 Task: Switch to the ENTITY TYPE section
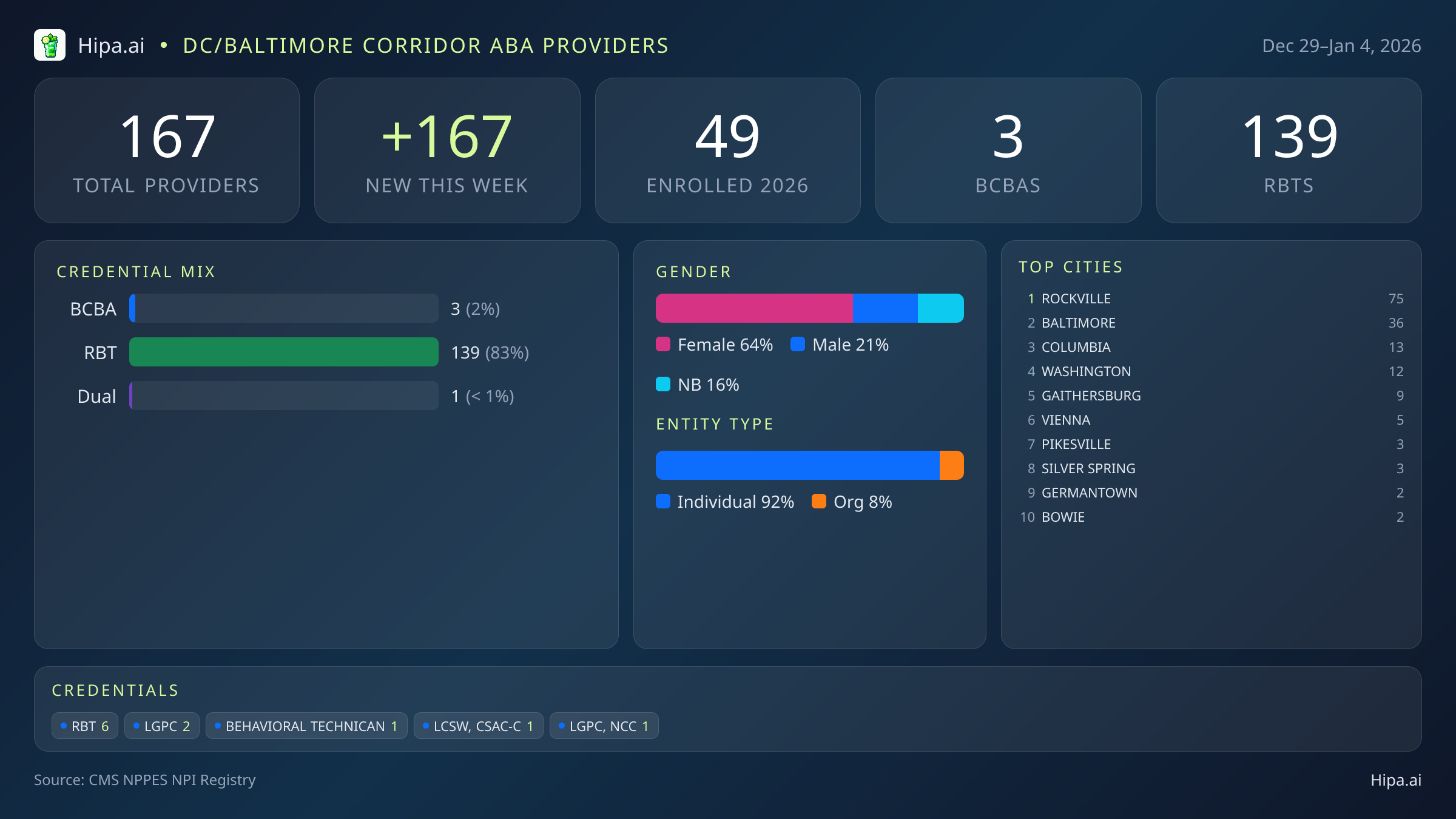[715, 423]
